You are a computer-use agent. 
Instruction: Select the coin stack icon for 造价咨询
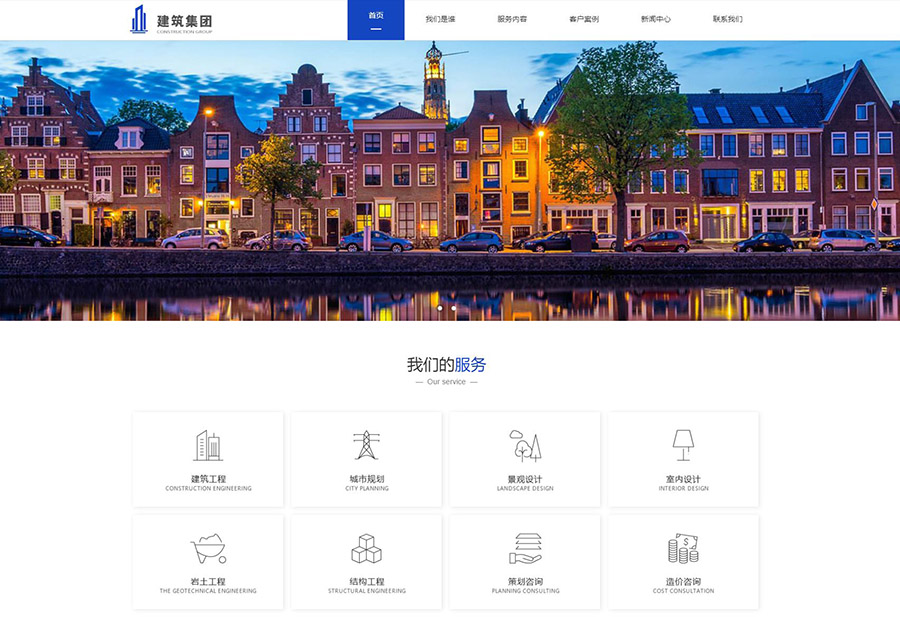(x=683, y=549)
